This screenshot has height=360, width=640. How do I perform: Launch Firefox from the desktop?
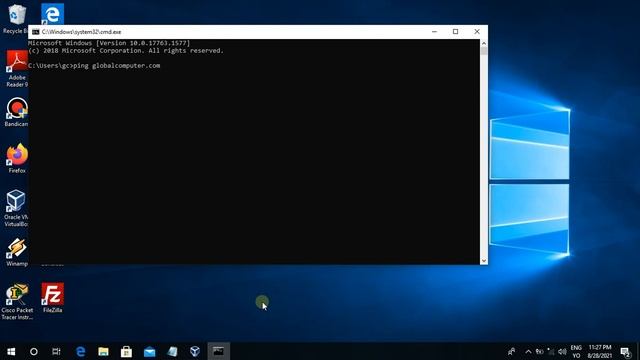pyautogui.click(x=17, y=158)
